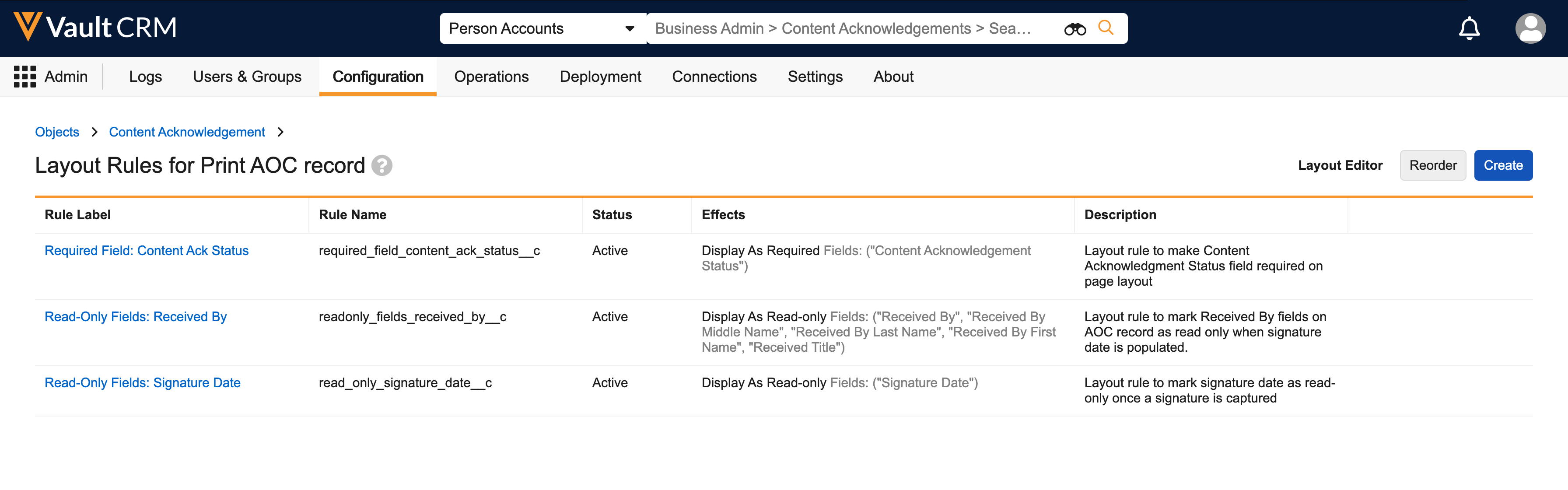Screen dimensions: 1568x490
Task: Open the app launcher grid icon
Action: [x=25, y=77]
